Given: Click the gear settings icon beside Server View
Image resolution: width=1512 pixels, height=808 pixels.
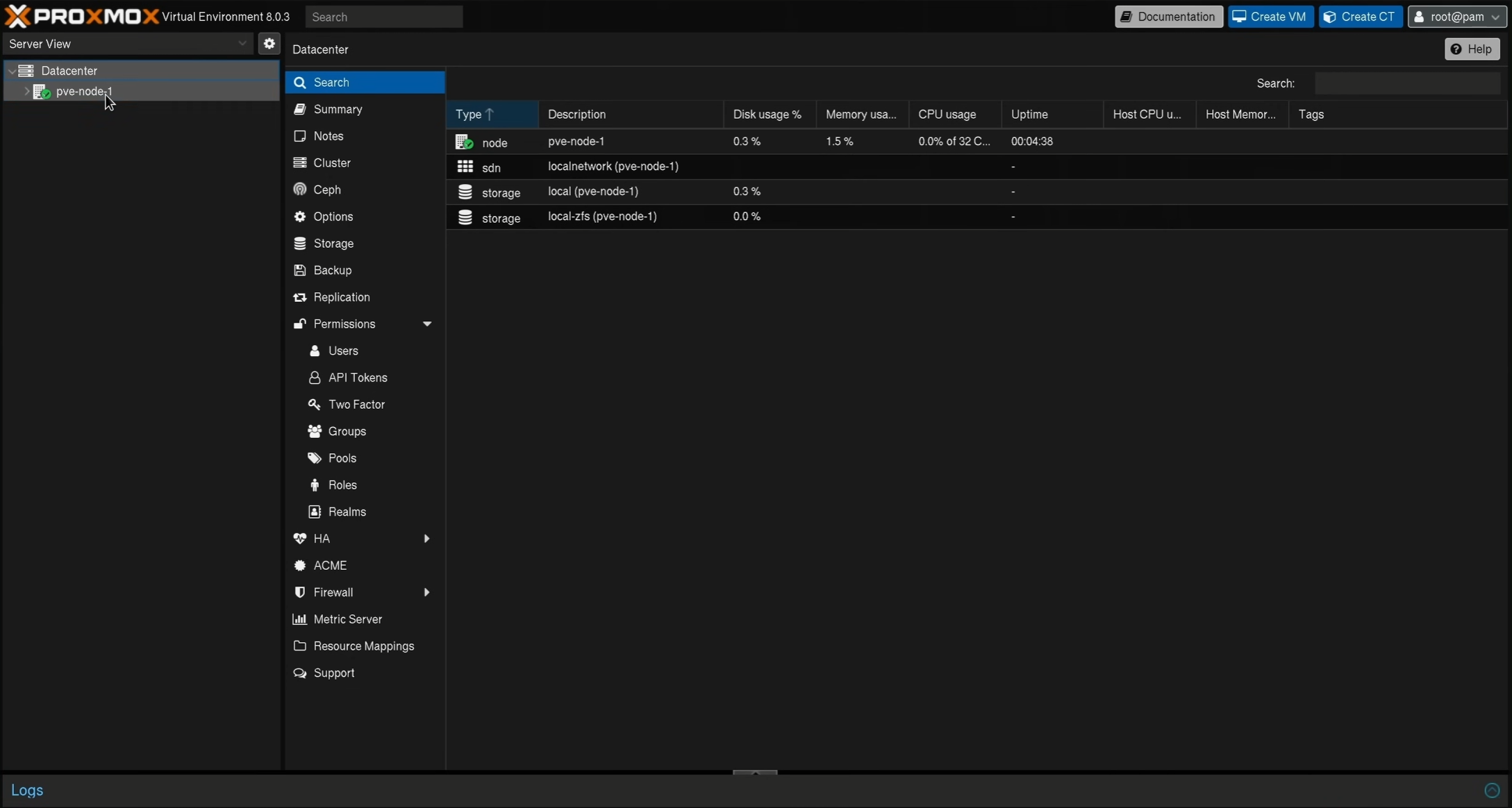Looking at the screenshot, I should pyautogui.click(x=269, y=44).
